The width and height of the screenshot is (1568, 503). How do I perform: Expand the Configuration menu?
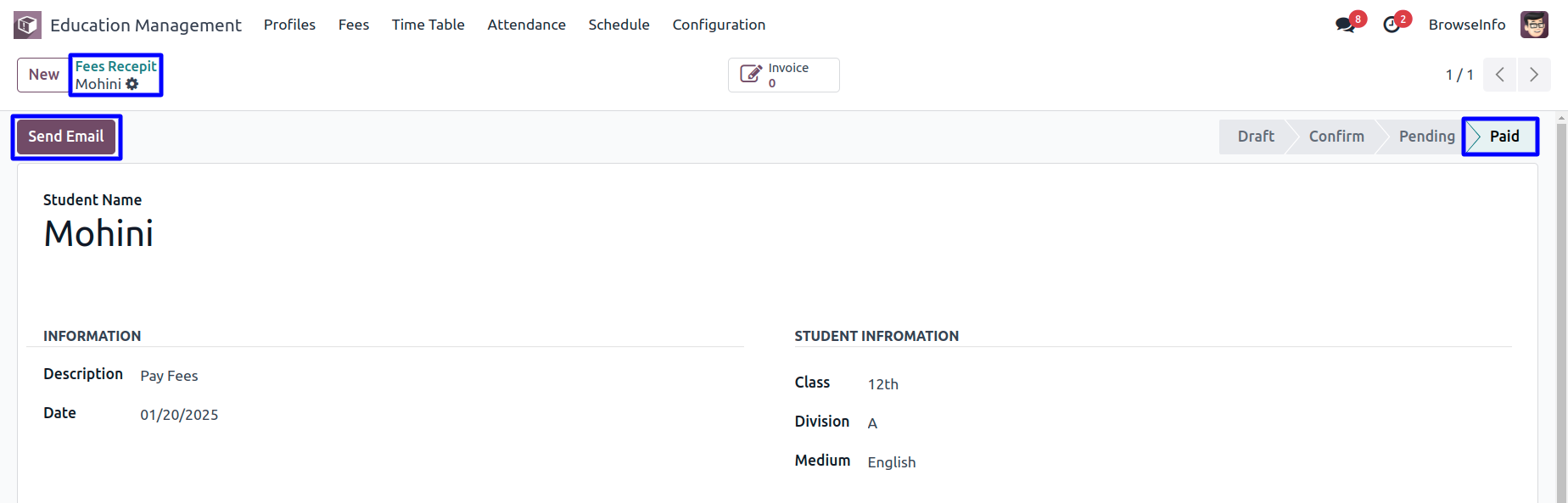[719, 25]
